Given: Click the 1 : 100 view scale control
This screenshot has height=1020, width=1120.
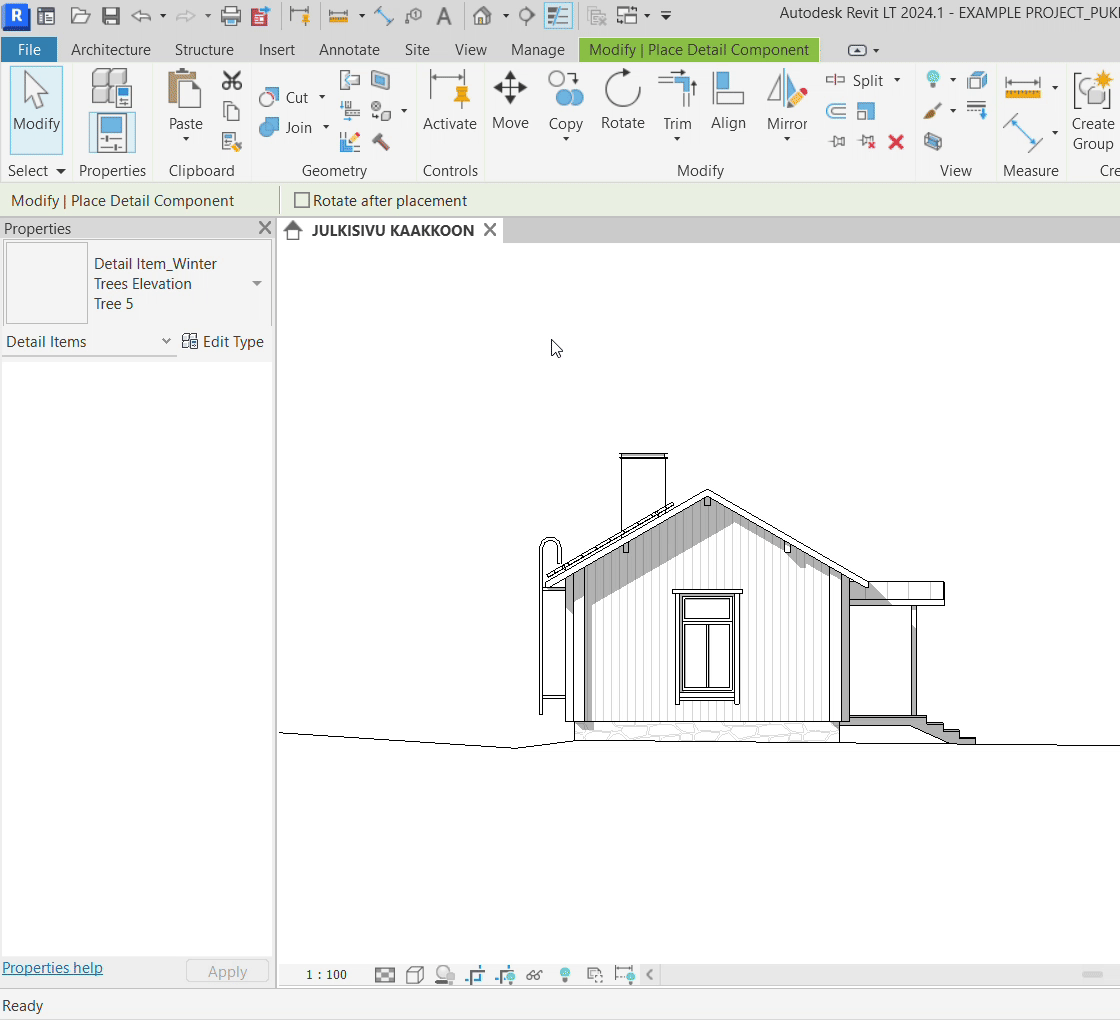Looking at the screenshot, I should pyautogui.click(x=326, y=975).
